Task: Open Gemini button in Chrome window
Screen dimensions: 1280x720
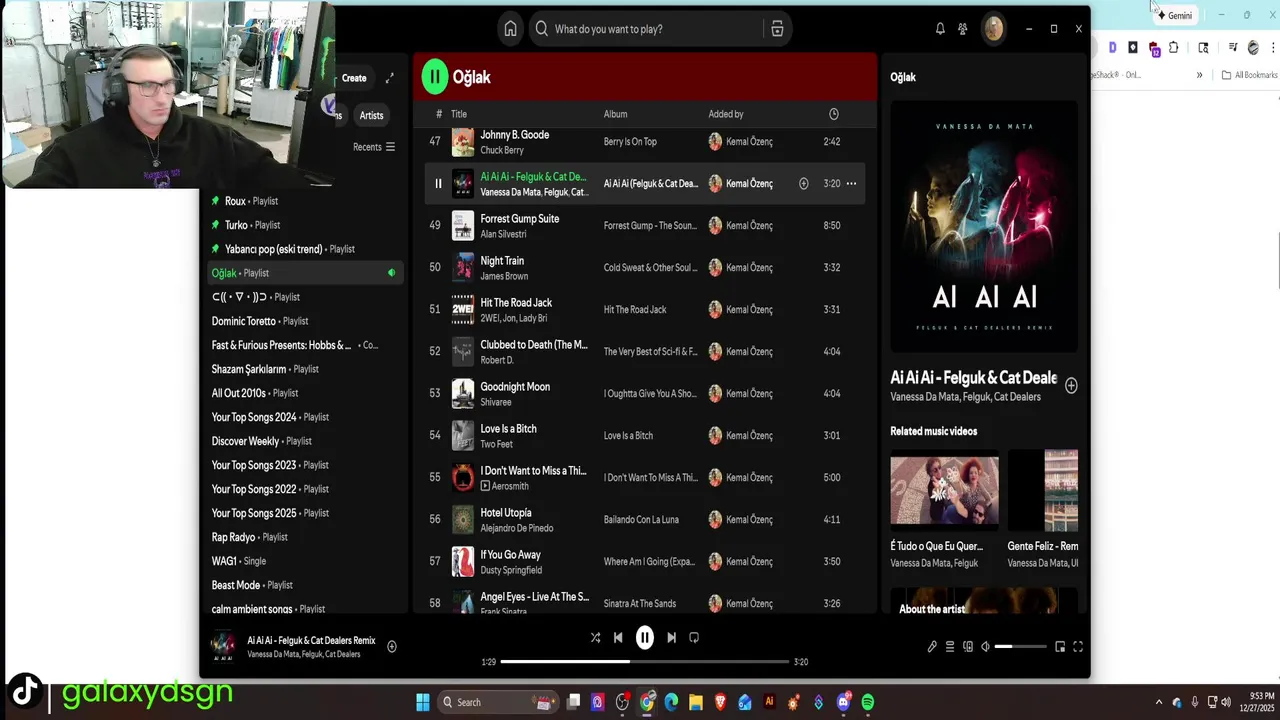Action: (1174, 15)
